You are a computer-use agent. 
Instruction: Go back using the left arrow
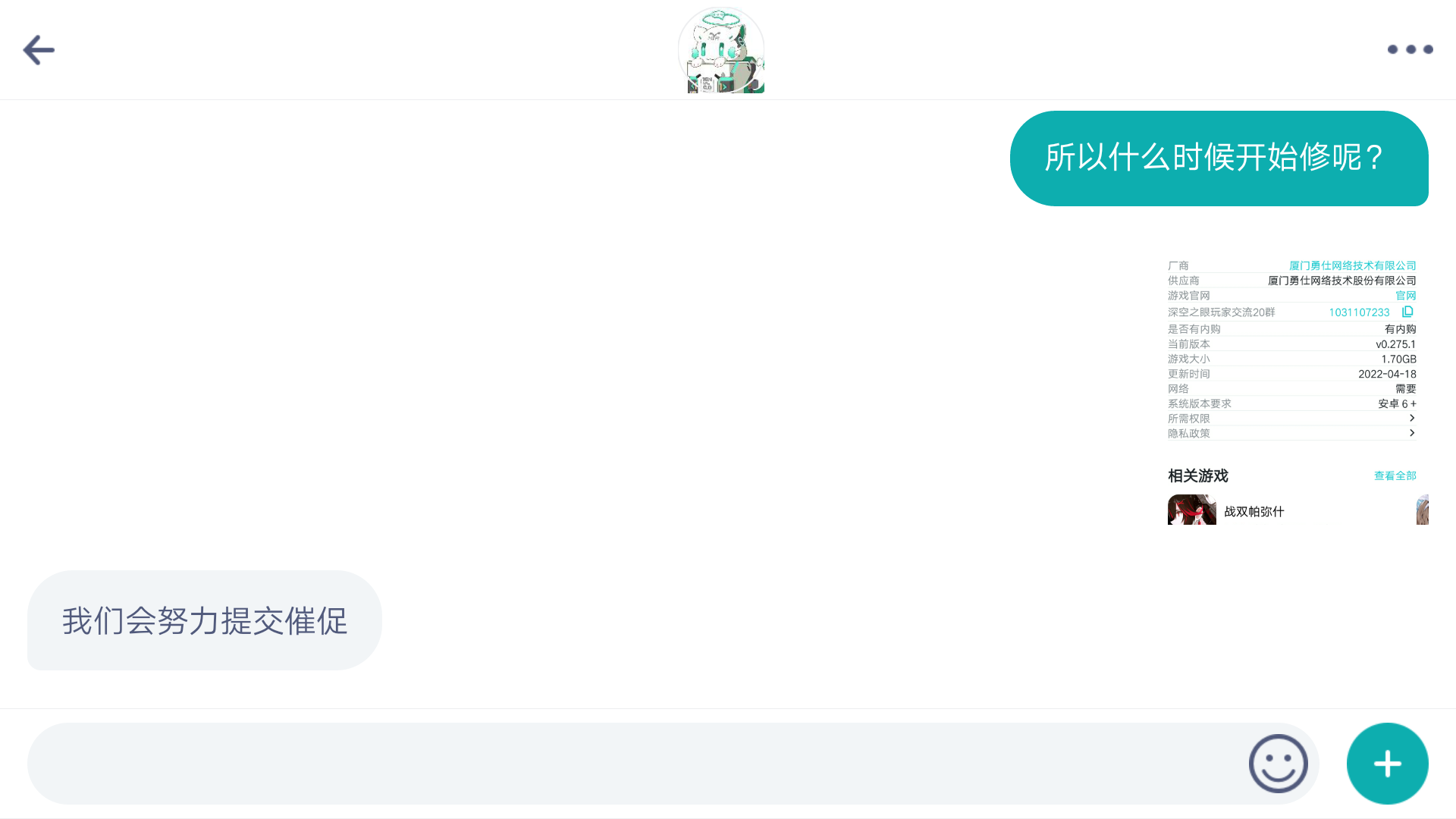(39, 50)
